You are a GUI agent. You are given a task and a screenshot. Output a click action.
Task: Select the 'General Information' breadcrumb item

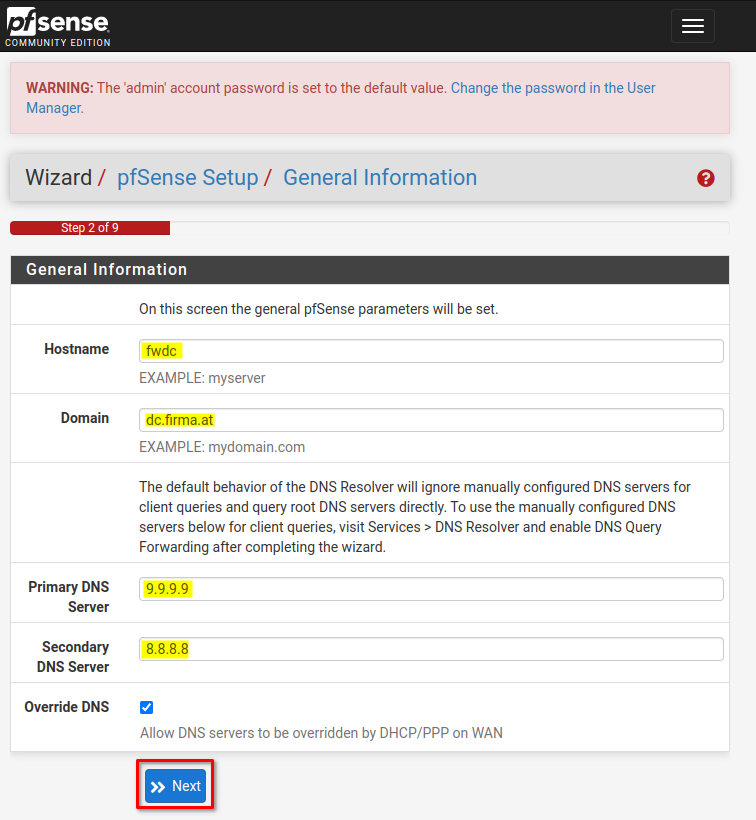(380, 178)
